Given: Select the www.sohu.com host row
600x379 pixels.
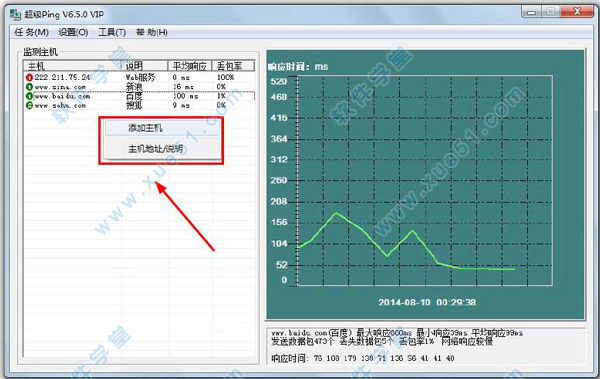Looking at the screenshot, I should 140,105.
